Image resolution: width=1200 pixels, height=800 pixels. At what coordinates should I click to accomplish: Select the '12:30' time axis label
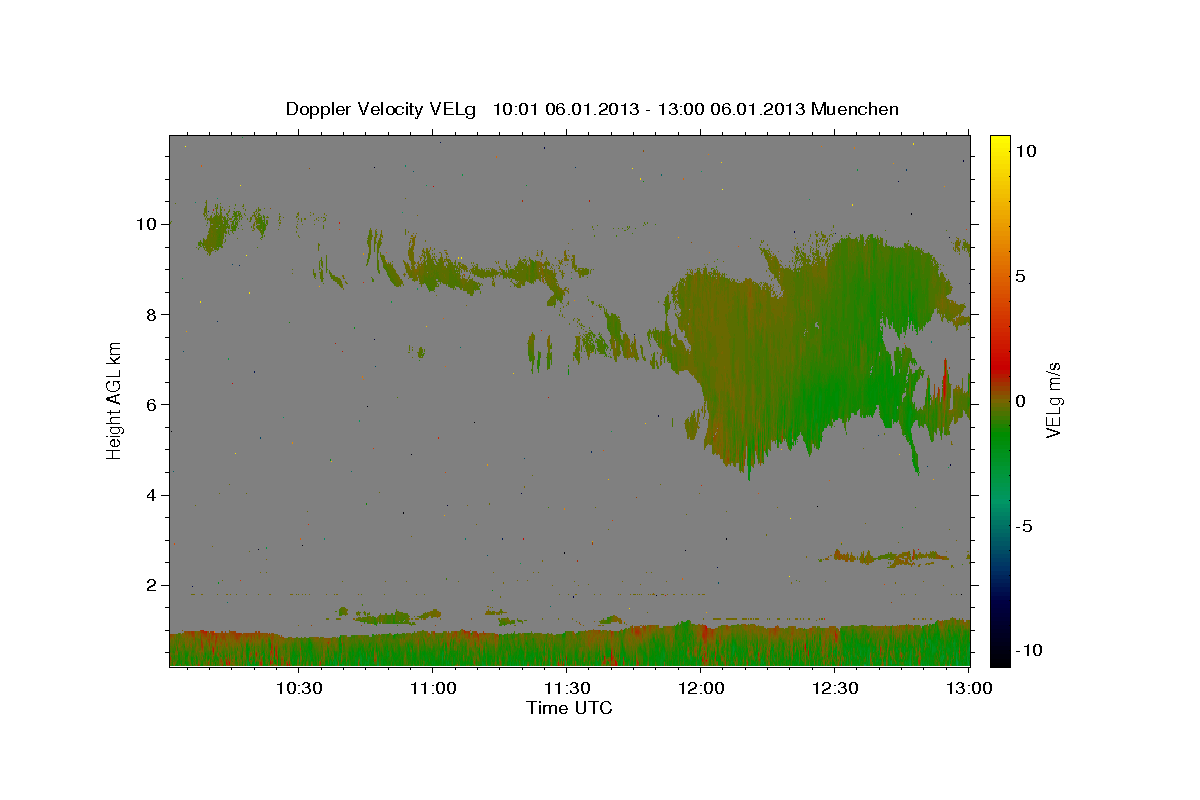pyautogui.click(x=834, y=688)
